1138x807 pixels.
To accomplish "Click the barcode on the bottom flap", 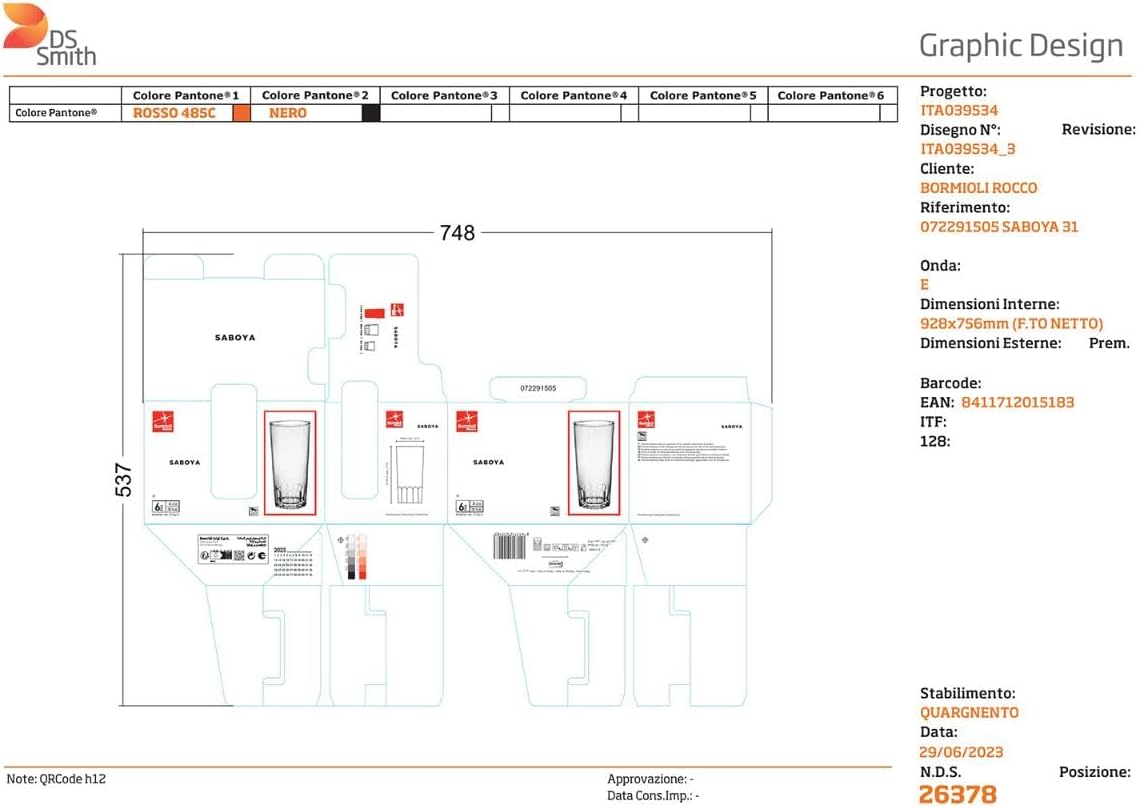I will tap(509, 546).
